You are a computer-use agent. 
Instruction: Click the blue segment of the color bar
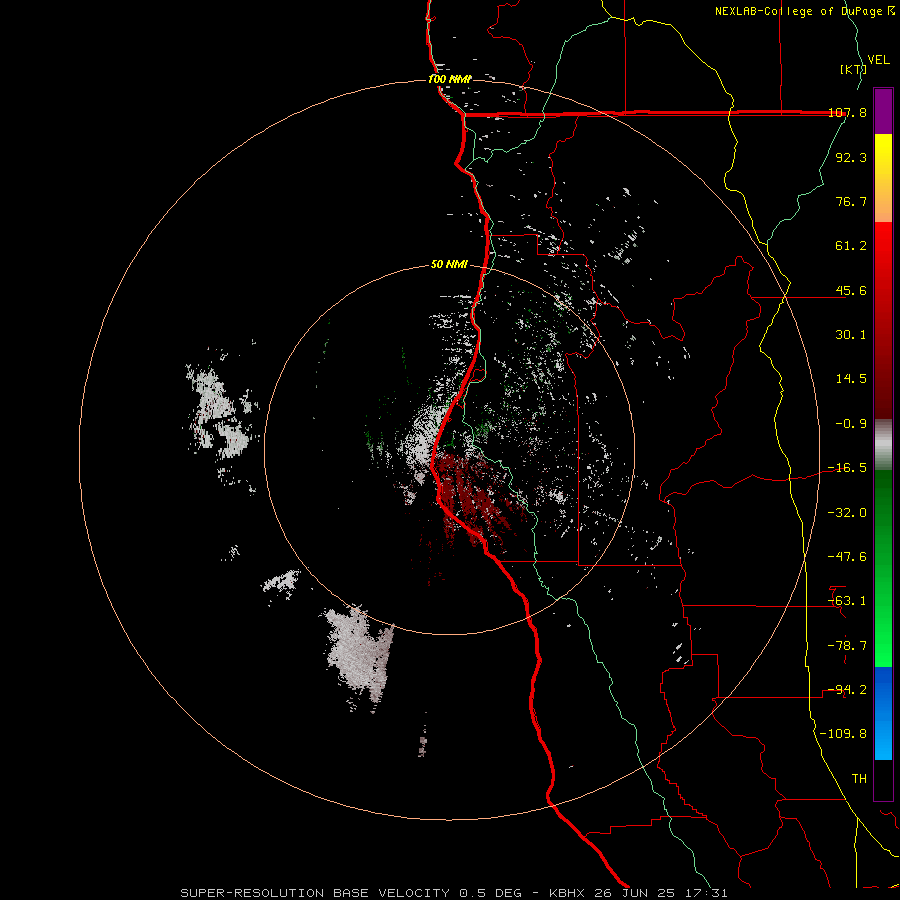pos(883,713)
